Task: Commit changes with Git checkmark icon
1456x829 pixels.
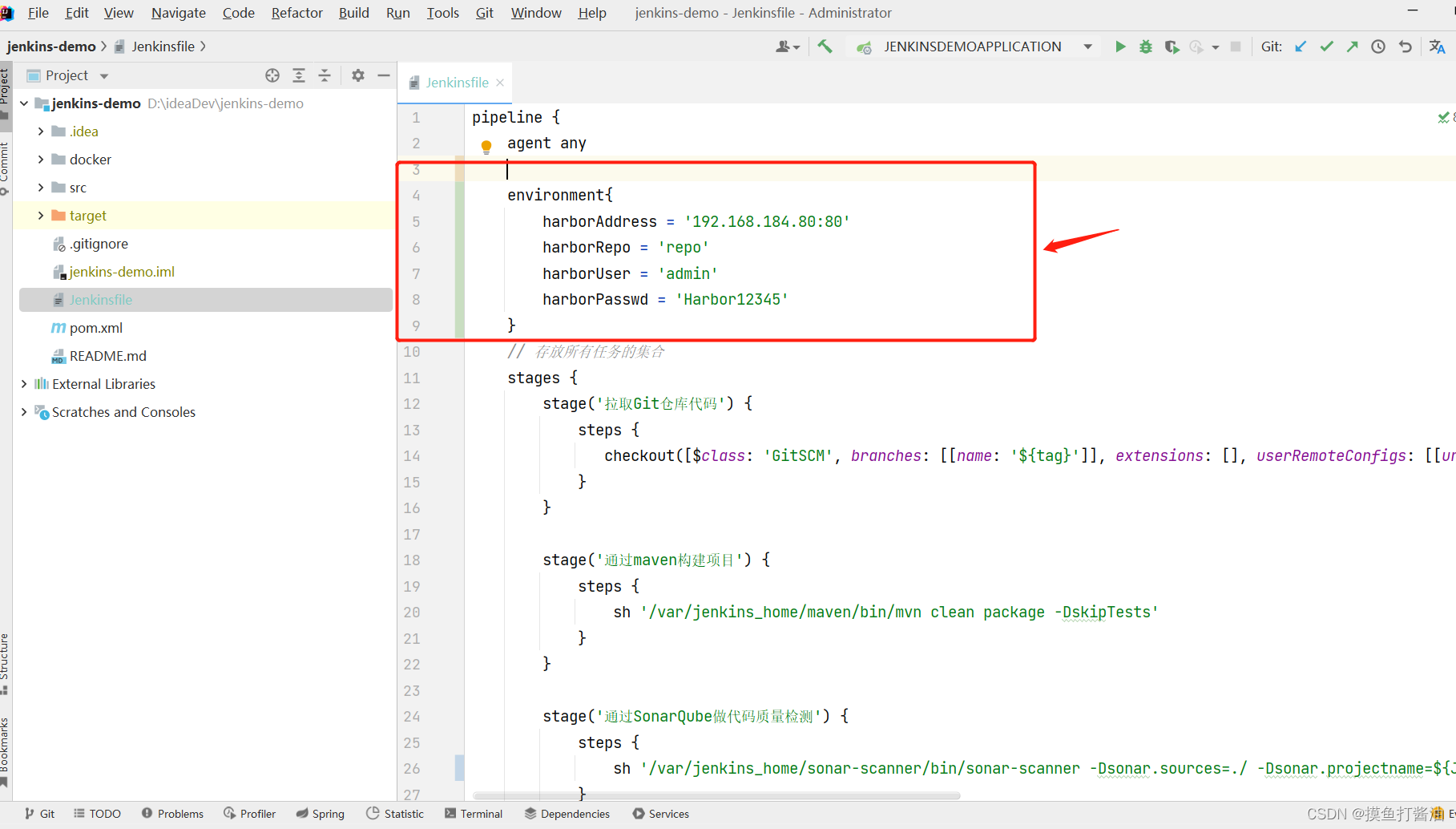Action: tap(1327, 47)
